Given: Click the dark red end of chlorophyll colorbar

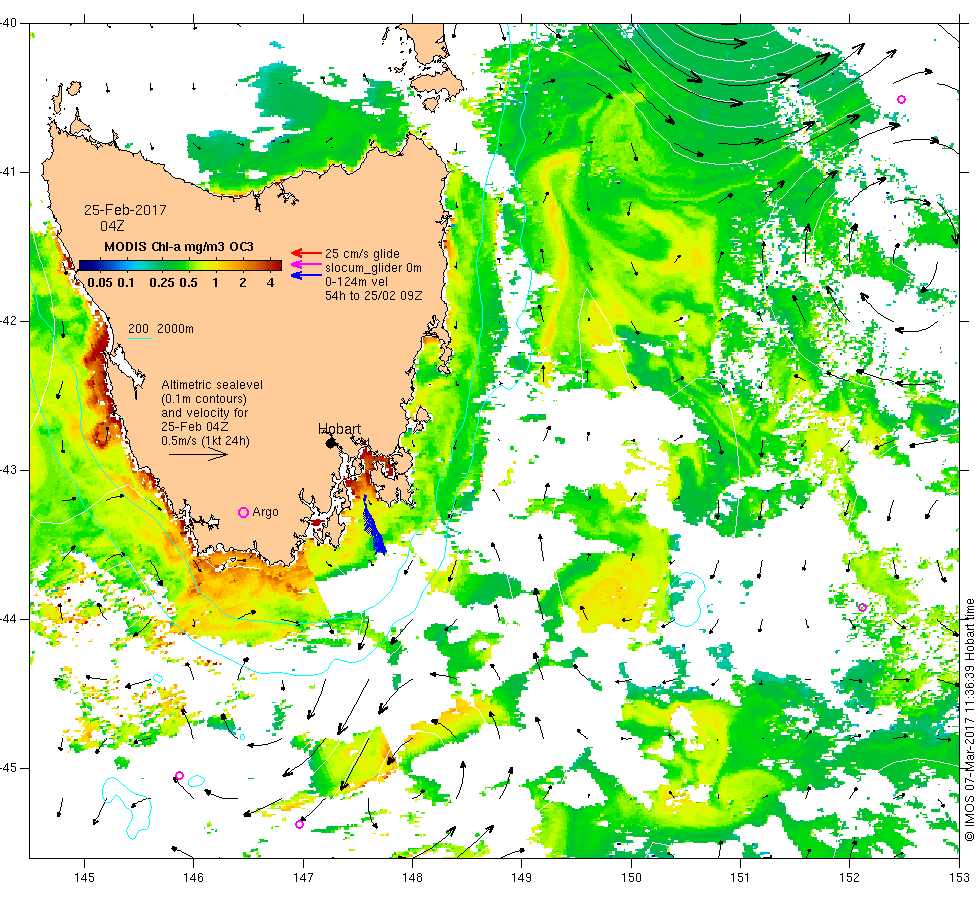Looking at the screenshot, I should 278,265.
